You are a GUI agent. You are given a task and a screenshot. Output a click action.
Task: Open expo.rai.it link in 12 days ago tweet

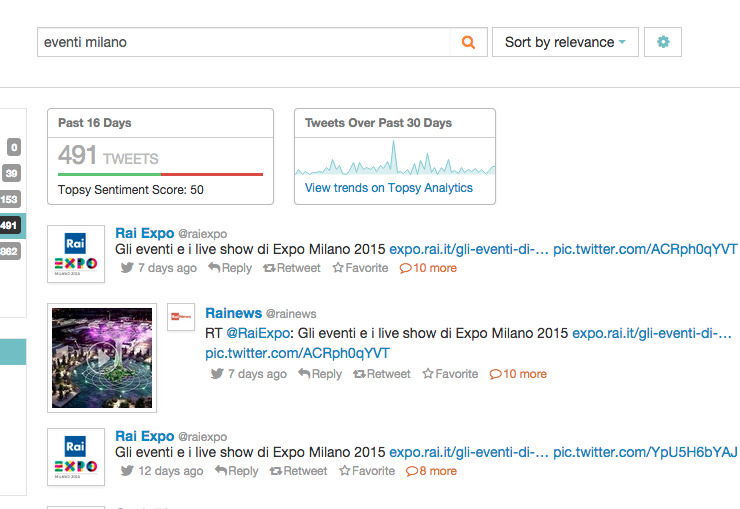tap(469, 452)
